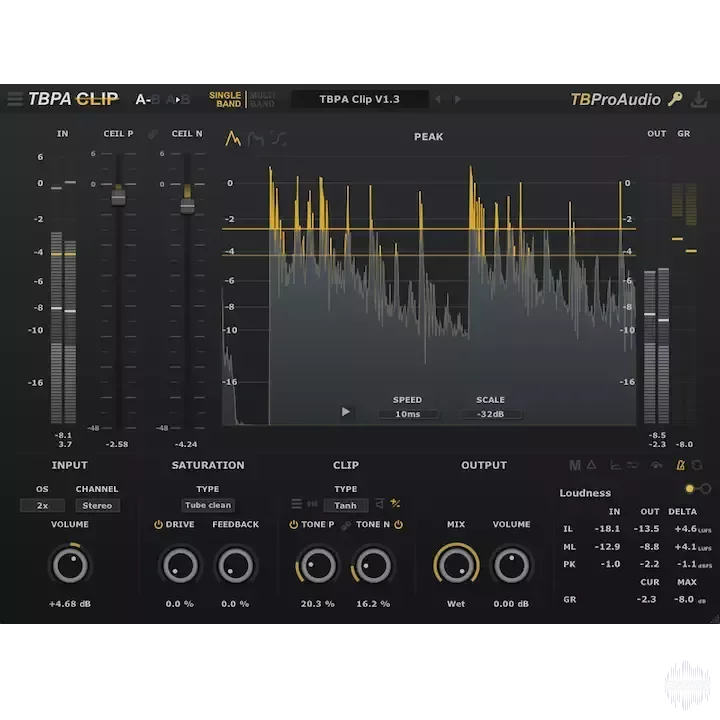Viewport: 720px width, 720px height.
Task: Click the TONE N knob
Action: (x=373, y=564)
